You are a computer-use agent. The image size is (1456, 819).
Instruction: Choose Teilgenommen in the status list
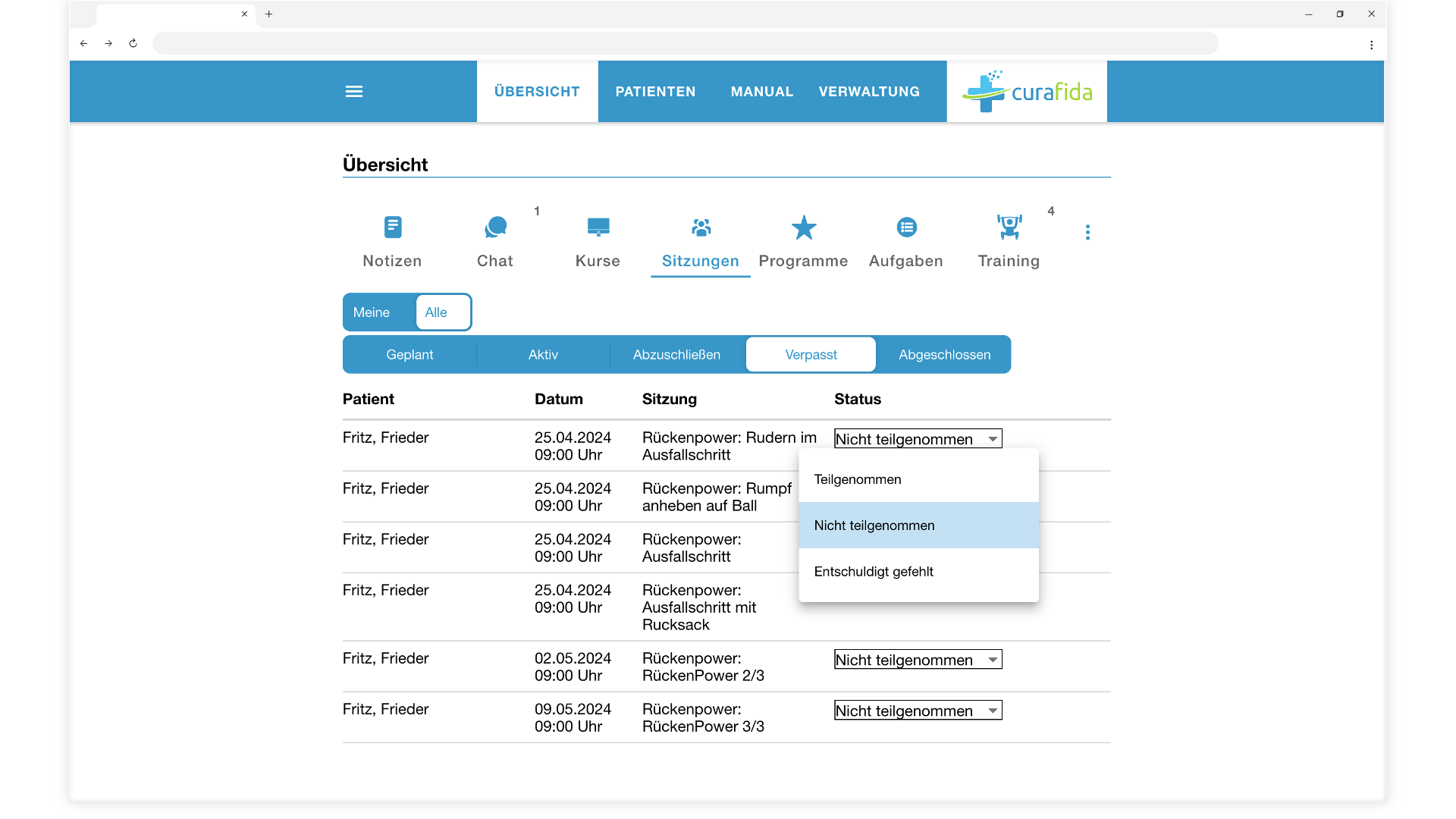tap(918, 479)
